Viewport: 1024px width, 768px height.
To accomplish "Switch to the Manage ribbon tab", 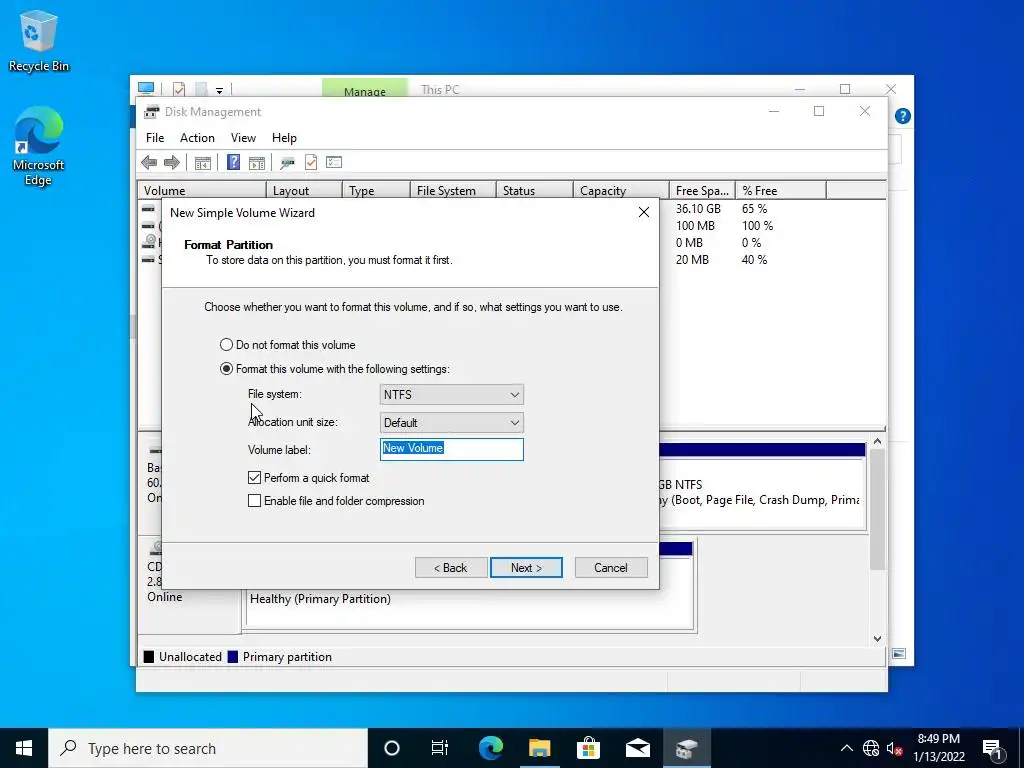I will pos(364,89).
